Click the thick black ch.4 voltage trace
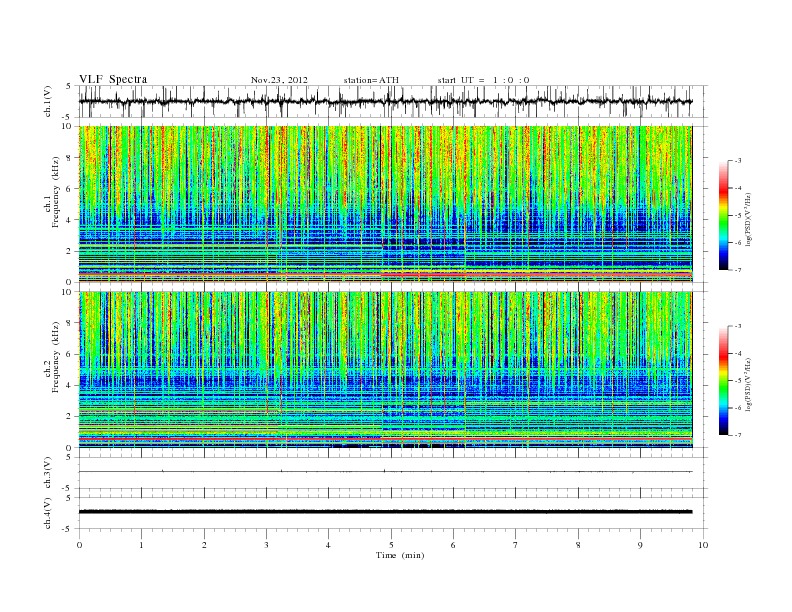This screenshot has height=612, width=792. point(385,512)
